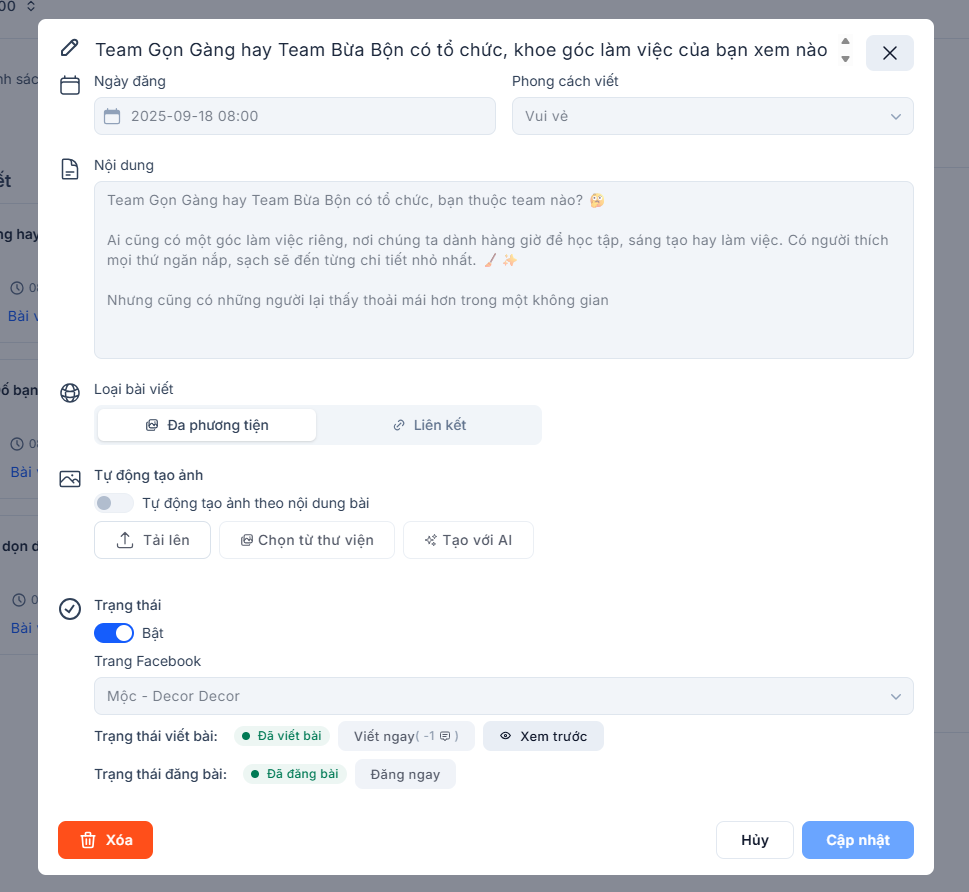Screen dimensions: 969x892
Task: Preview post with Xem trước eye button
Action: 543,736
